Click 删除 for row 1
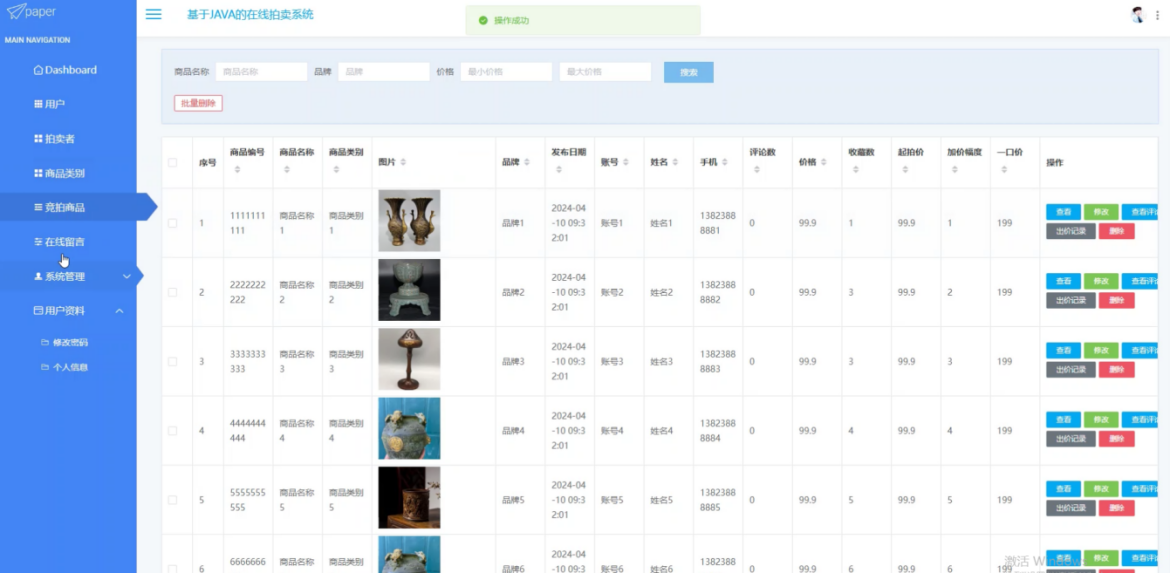This screenshot has width=1170, height=574. click(x=1116, y=231)
